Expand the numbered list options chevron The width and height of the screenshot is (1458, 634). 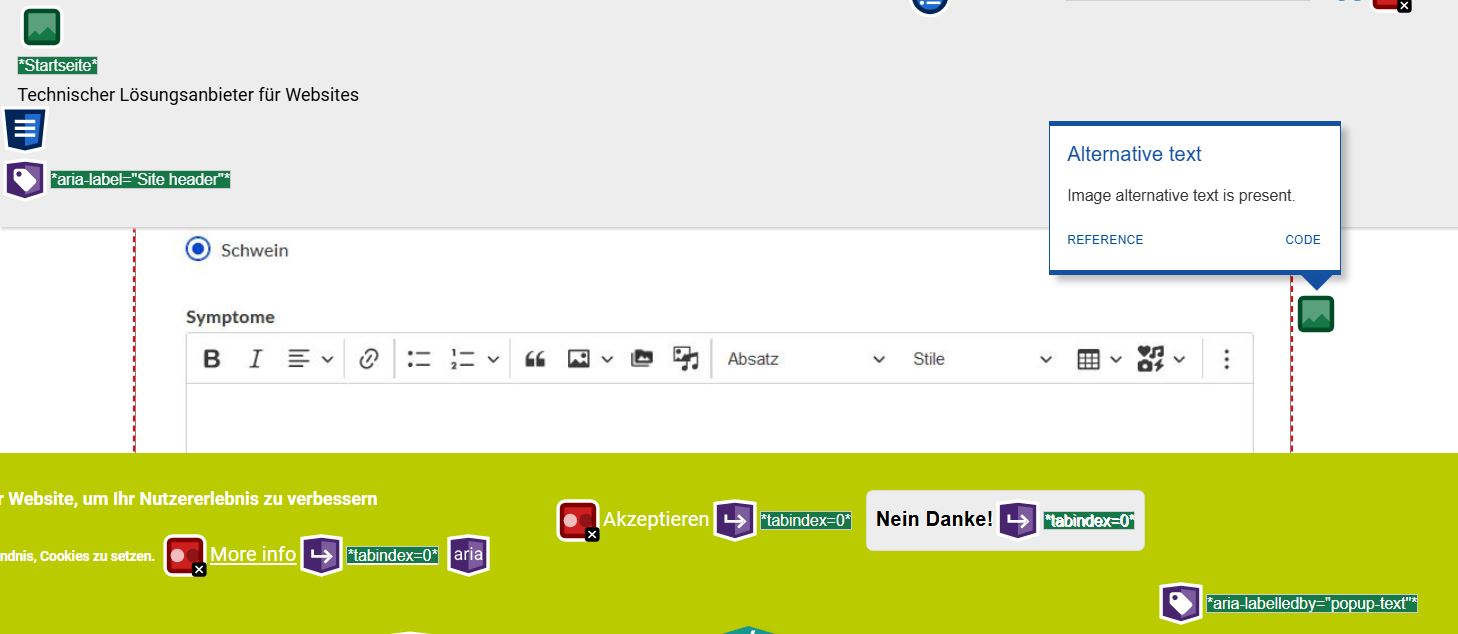[x=493, y=358]
